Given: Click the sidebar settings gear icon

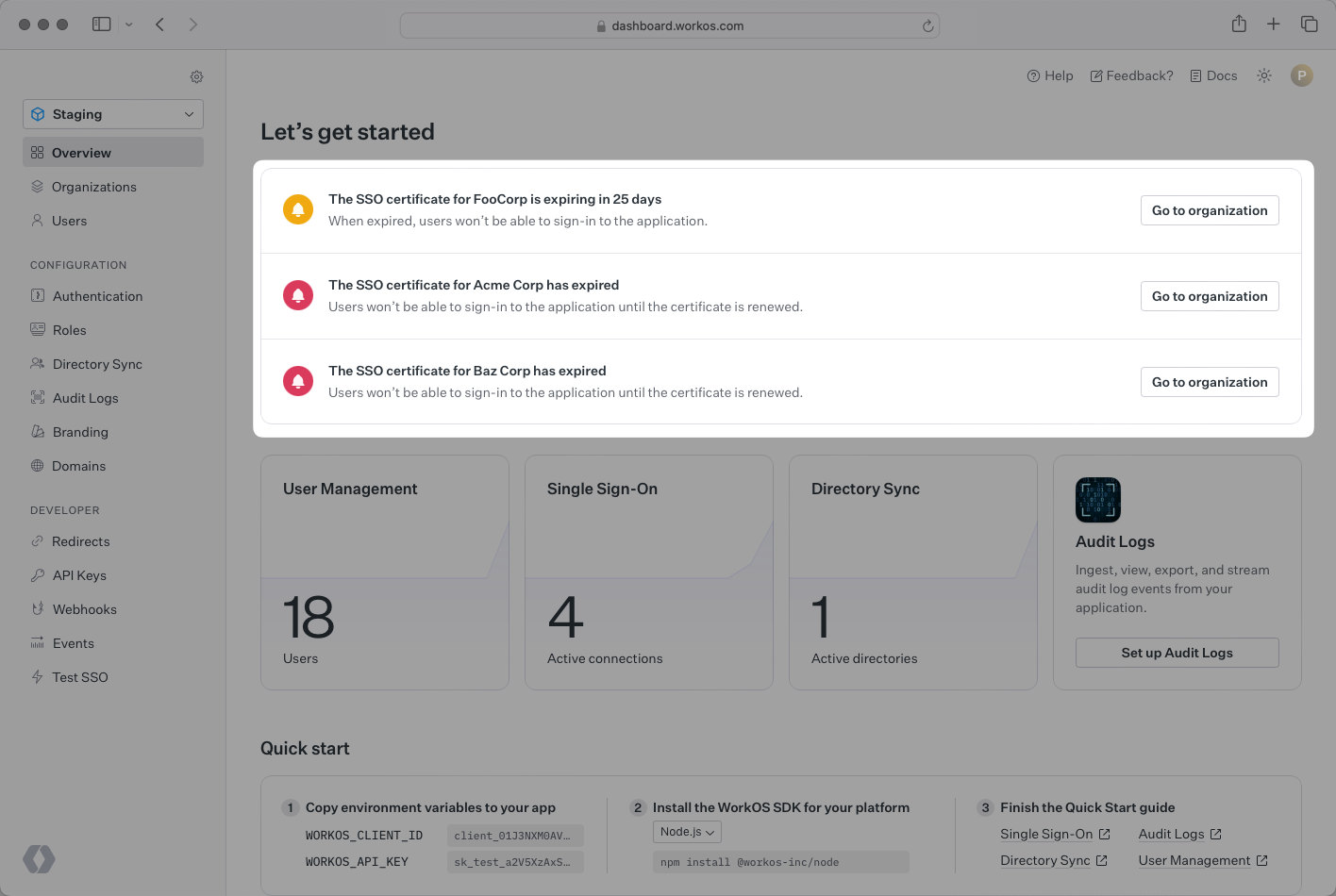Looking at the screenshot, I should (x=196, y=76).
